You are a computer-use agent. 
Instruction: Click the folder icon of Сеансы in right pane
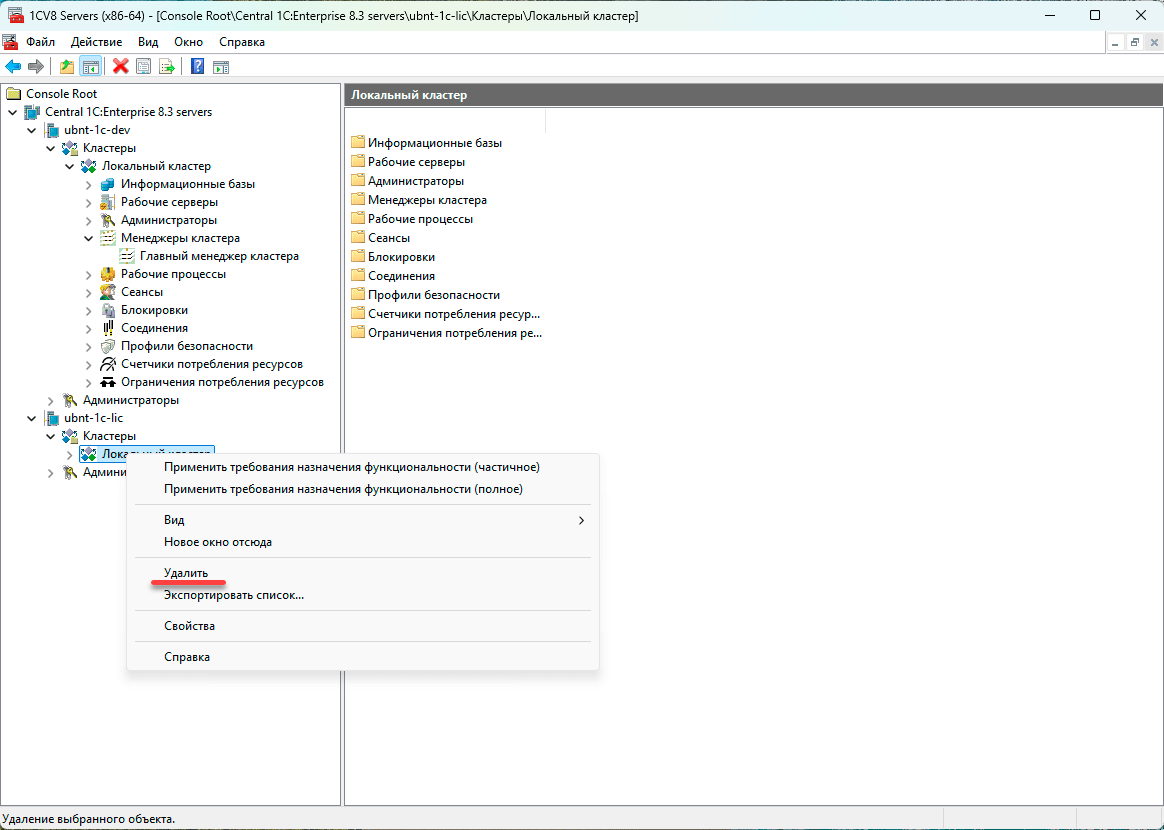pos(359,238)
